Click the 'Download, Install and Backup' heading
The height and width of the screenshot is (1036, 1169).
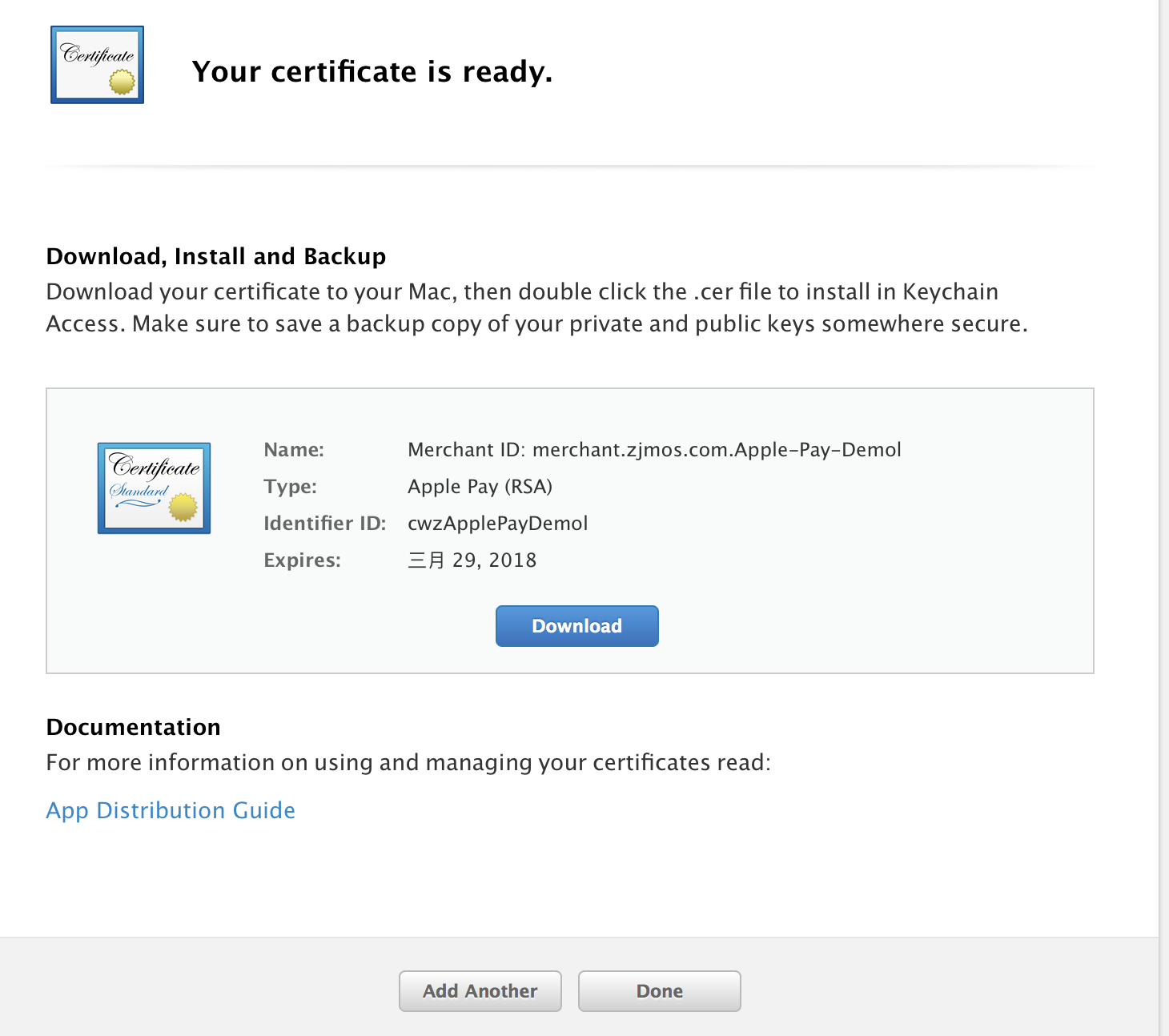coord(216,256)
